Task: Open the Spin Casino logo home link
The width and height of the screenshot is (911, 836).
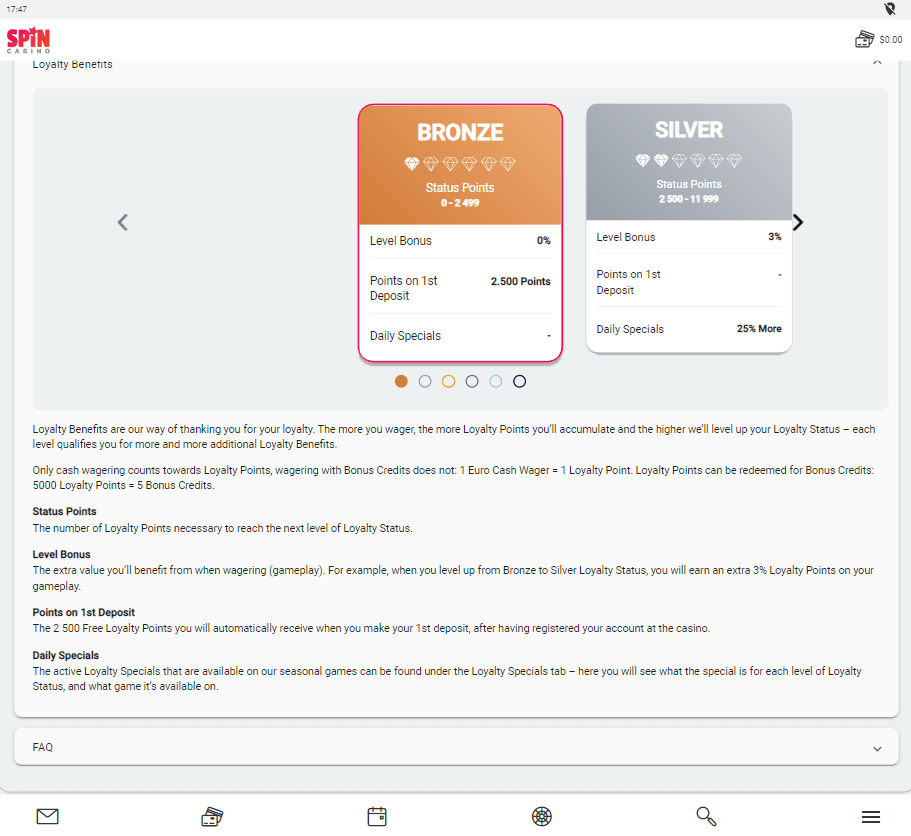Action: pyautogui.click(x=28, y=40)
